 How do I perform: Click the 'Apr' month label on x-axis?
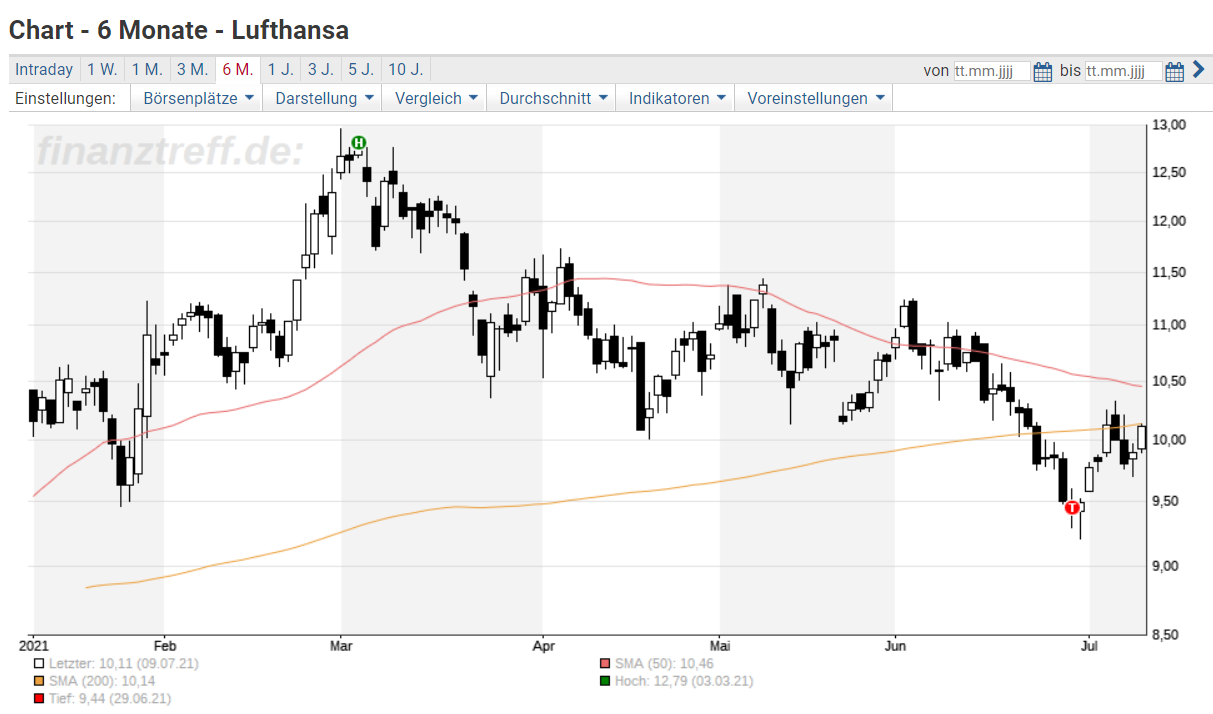click(x=543, y=646)
